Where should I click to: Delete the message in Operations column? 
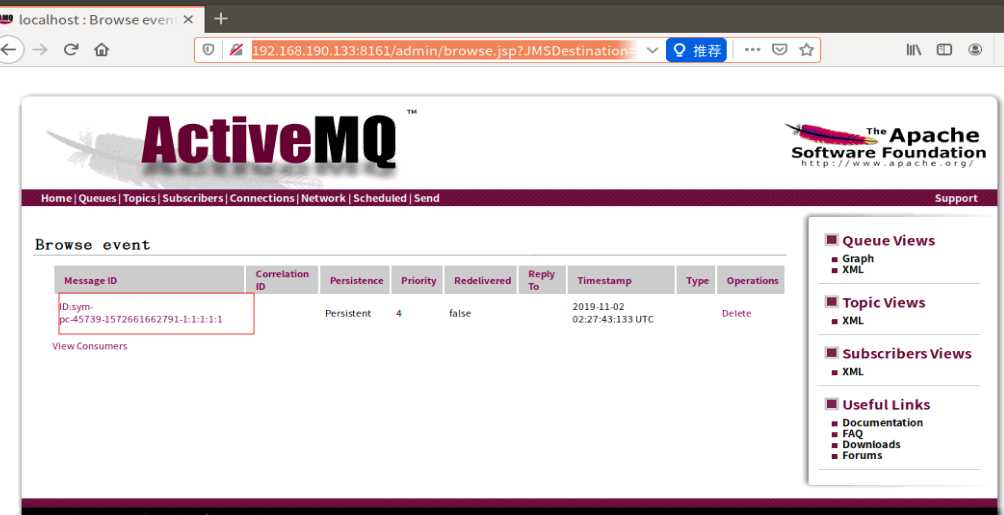[736, 313]
